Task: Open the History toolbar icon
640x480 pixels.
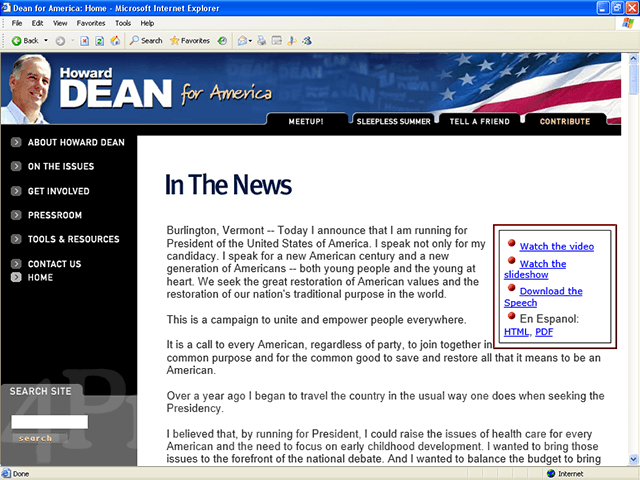Action: point(222,40)
